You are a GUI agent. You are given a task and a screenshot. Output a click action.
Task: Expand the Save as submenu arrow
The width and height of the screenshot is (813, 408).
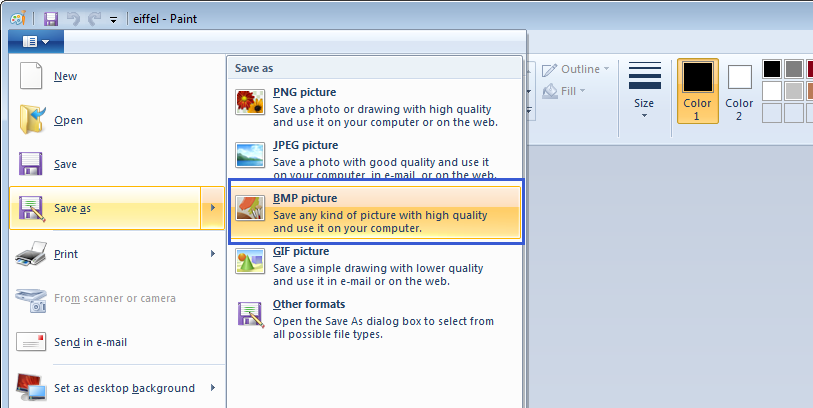(213, 208)
